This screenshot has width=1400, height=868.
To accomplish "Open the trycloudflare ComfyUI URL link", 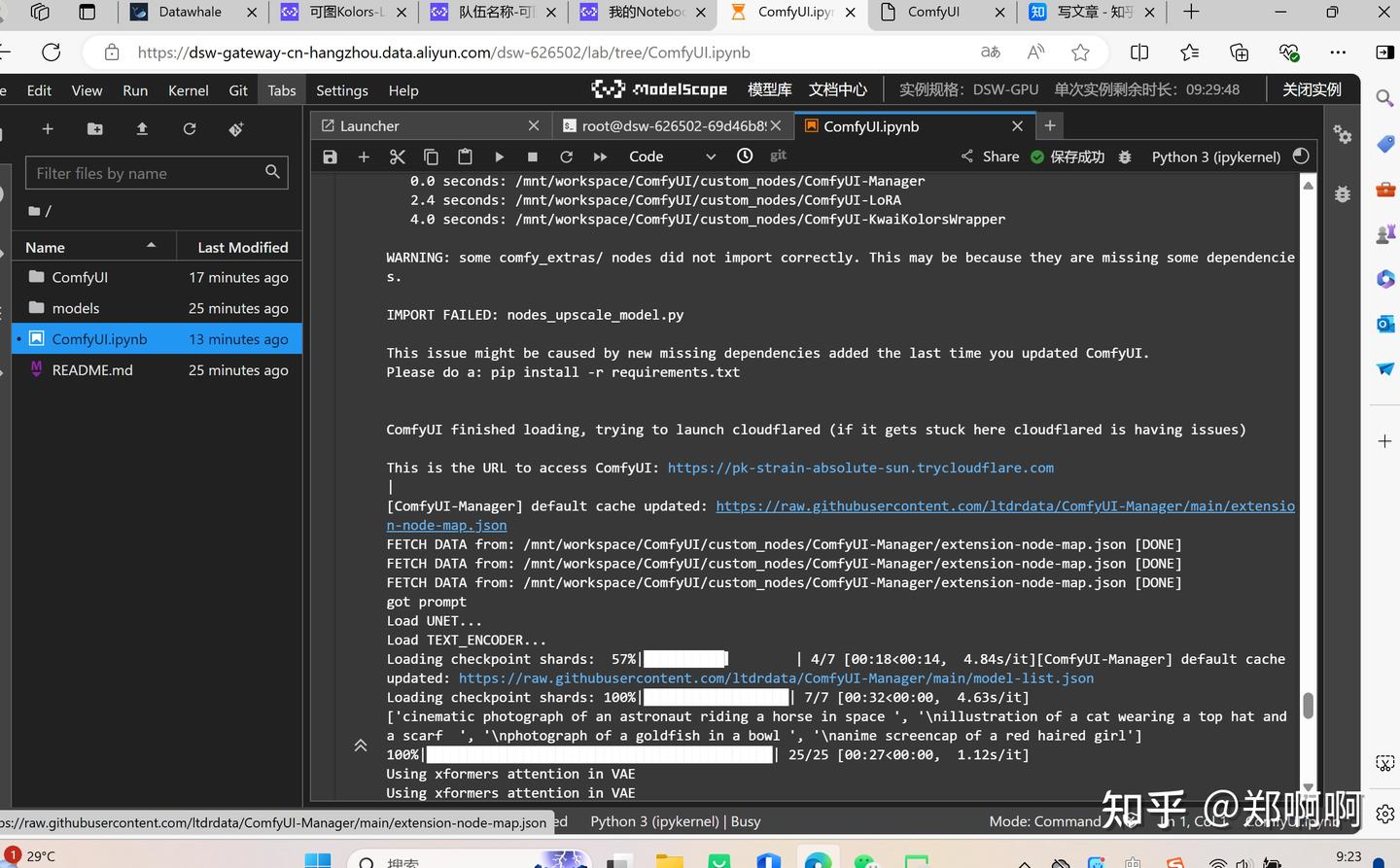I will 860,468.
